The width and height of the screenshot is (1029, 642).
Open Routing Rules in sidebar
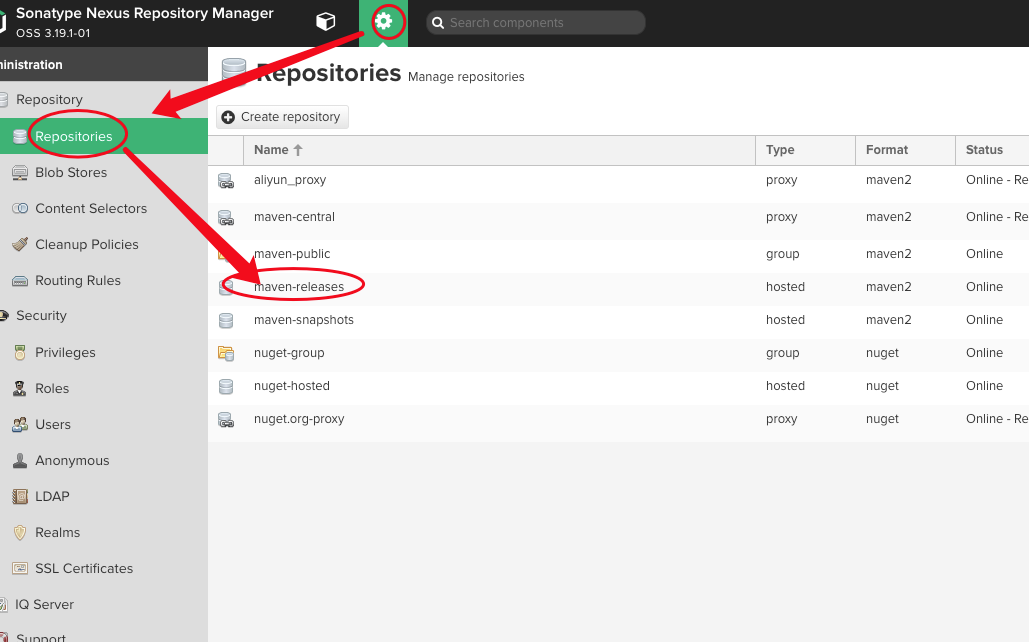(104, 280)
